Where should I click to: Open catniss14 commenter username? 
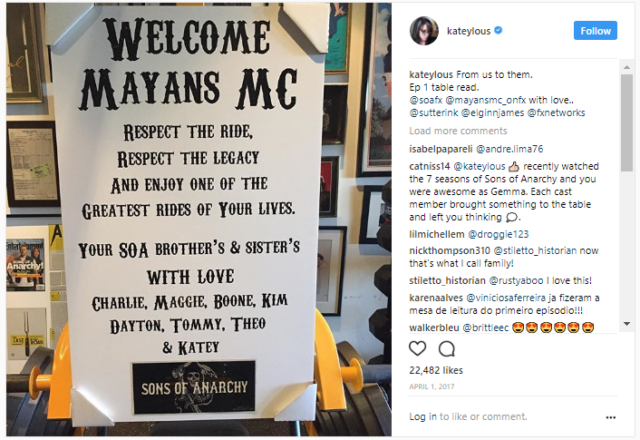tap(429, 167)
